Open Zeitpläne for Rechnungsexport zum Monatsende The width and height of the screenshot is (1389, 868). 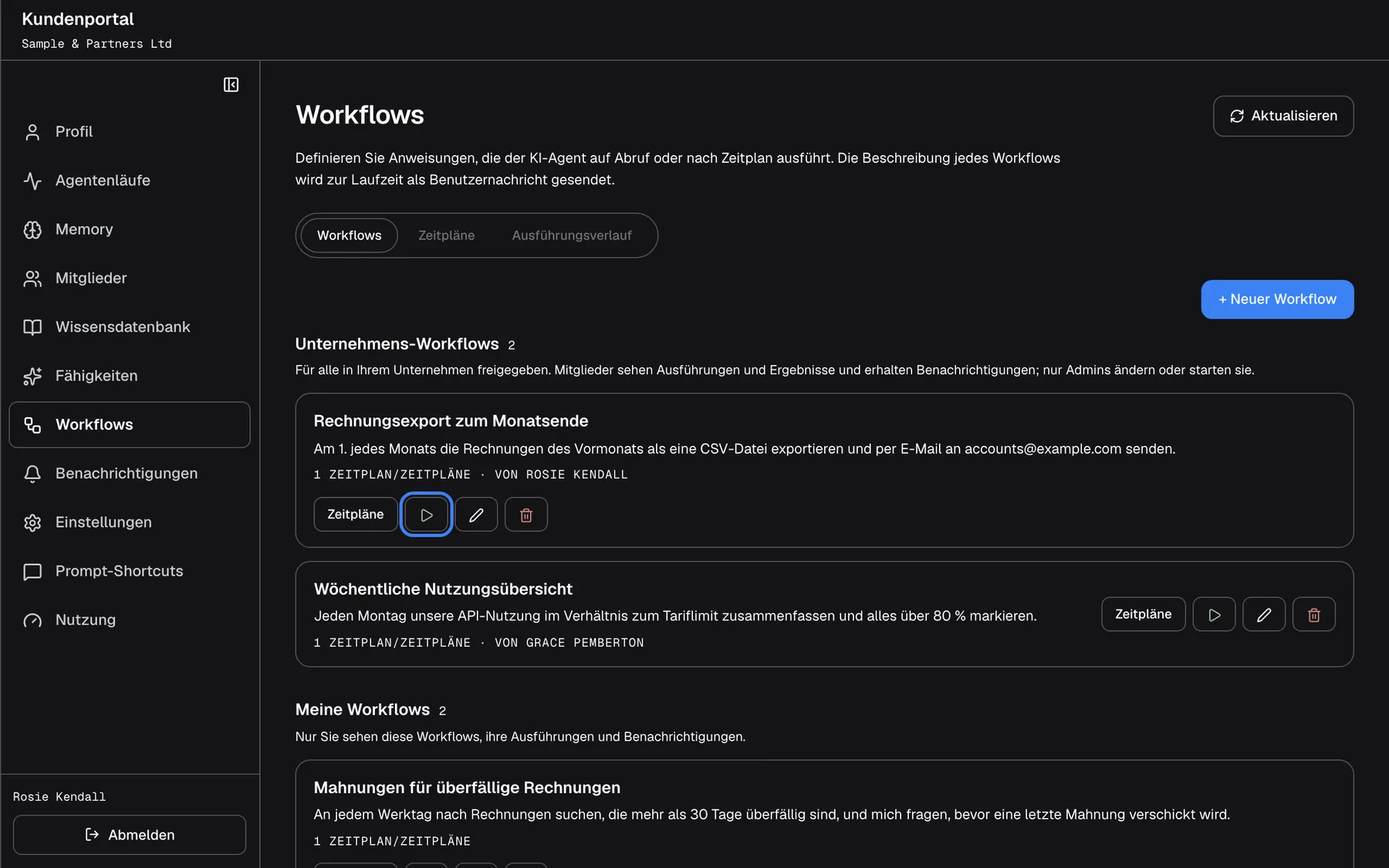[356, 515]
